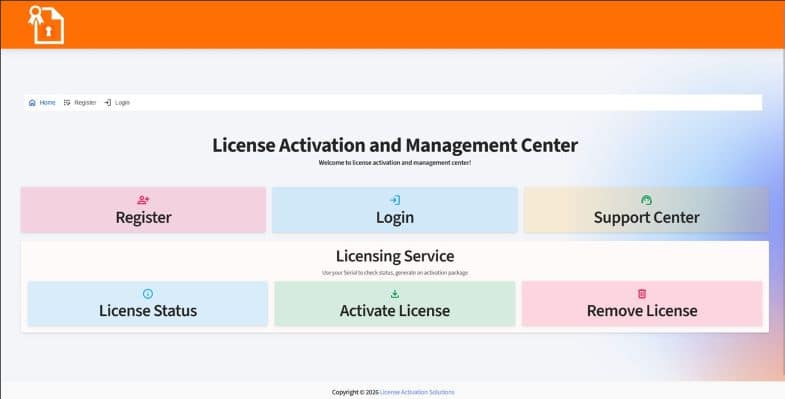The width and height of the screenshot is (785, 399).
Task: Click the Licensing Service heading
Action: 395,256
